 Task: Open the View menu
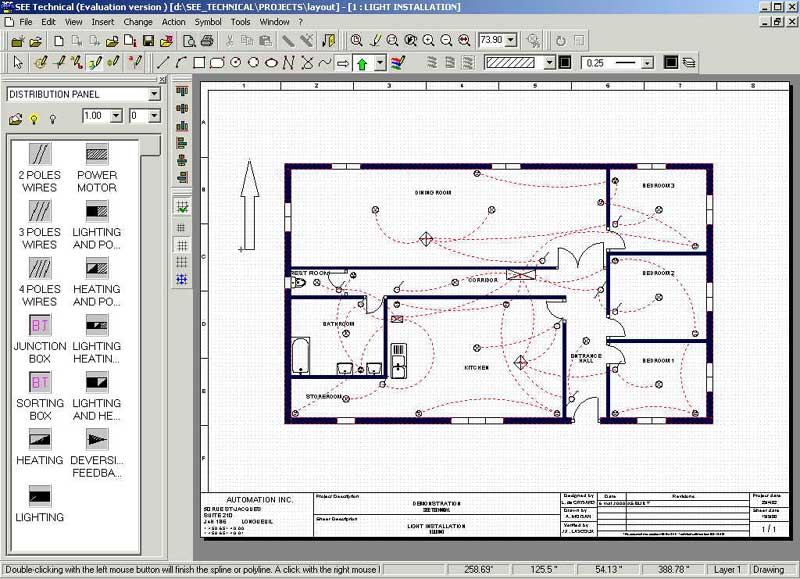[x=73, y=22]
